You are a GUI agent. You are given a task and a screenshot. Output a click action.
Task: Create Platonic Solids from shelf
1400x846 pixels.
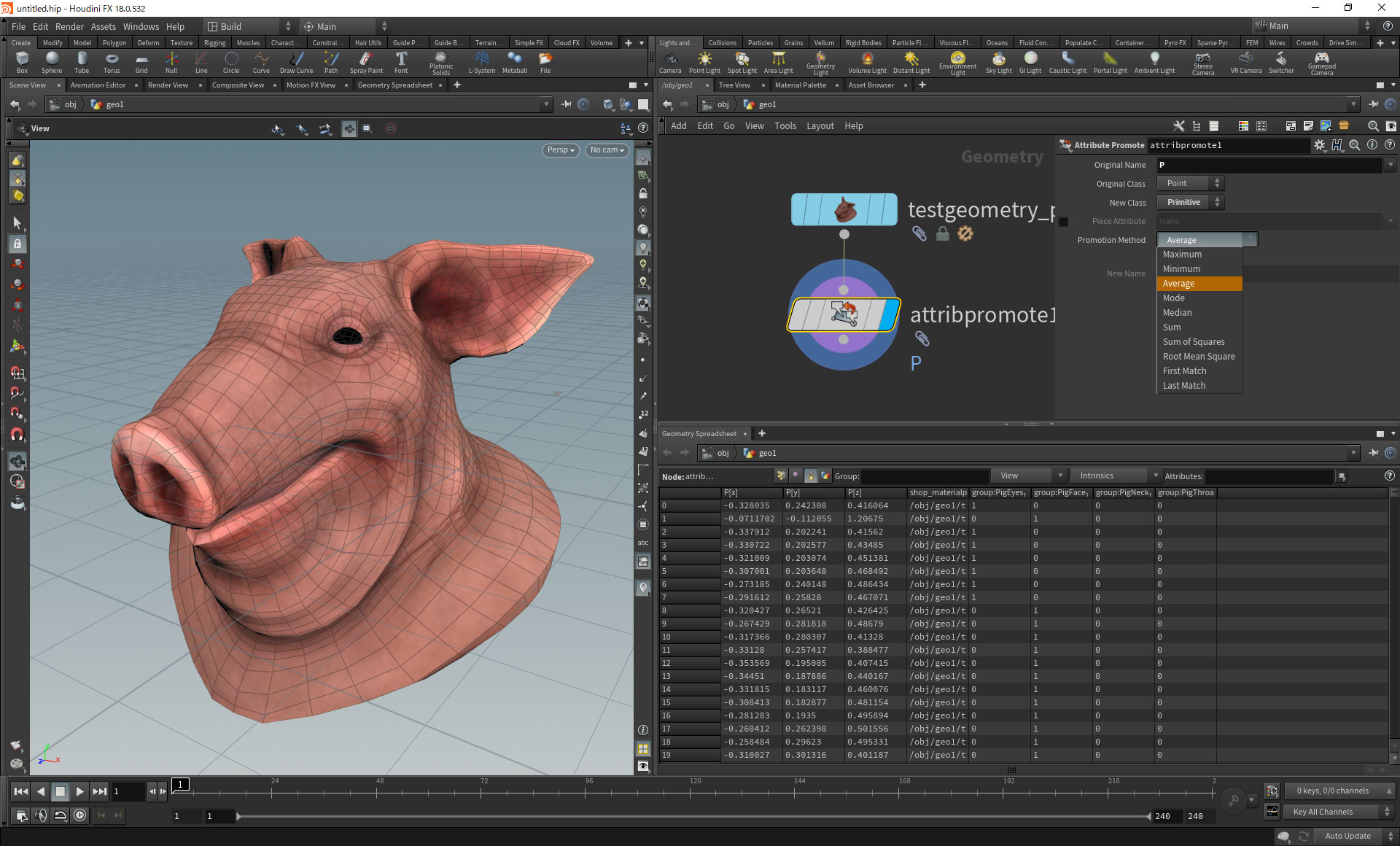click(x=441, y=63)
